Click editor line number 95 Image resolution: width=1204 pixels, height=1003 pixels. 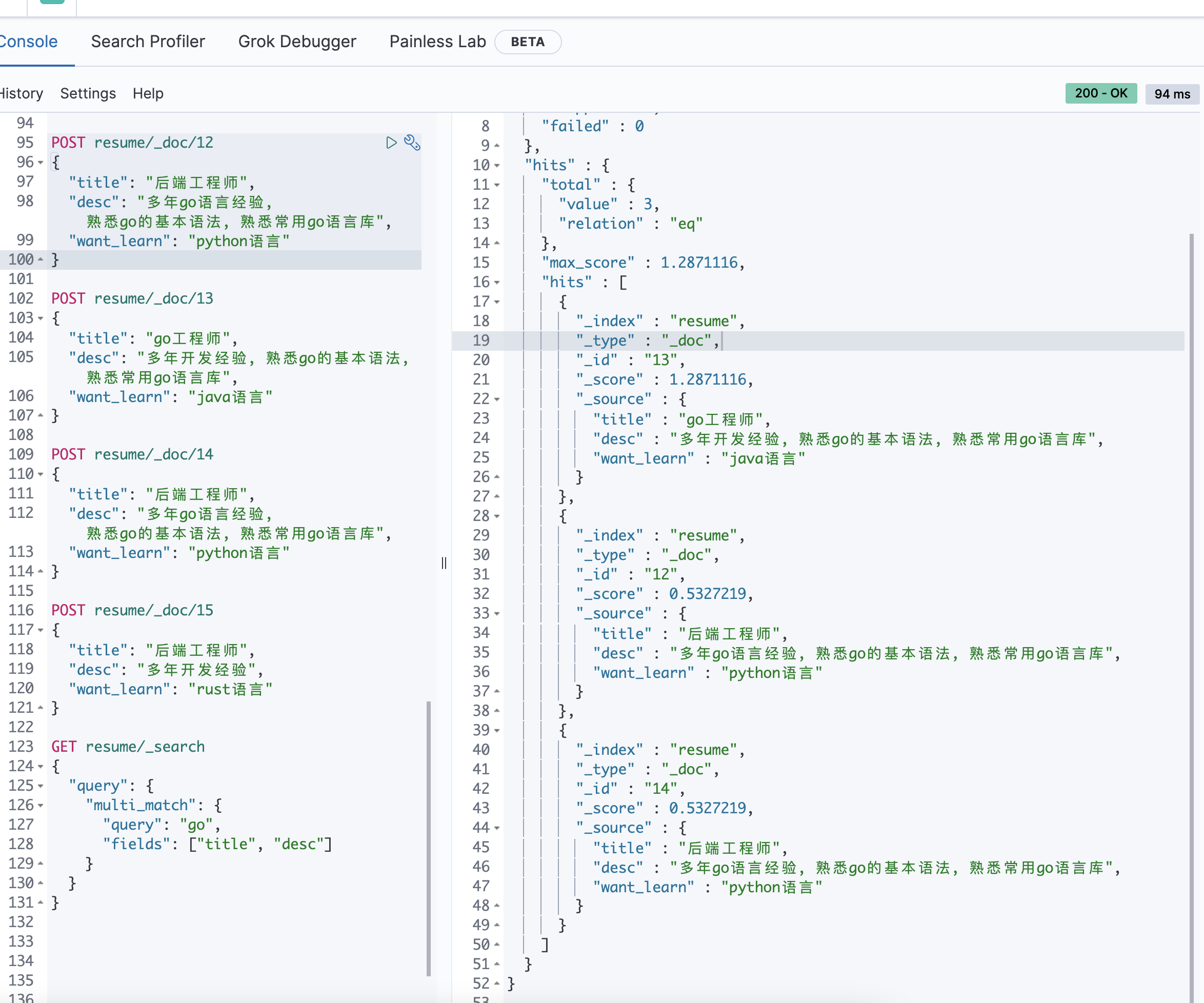[25, 143]
